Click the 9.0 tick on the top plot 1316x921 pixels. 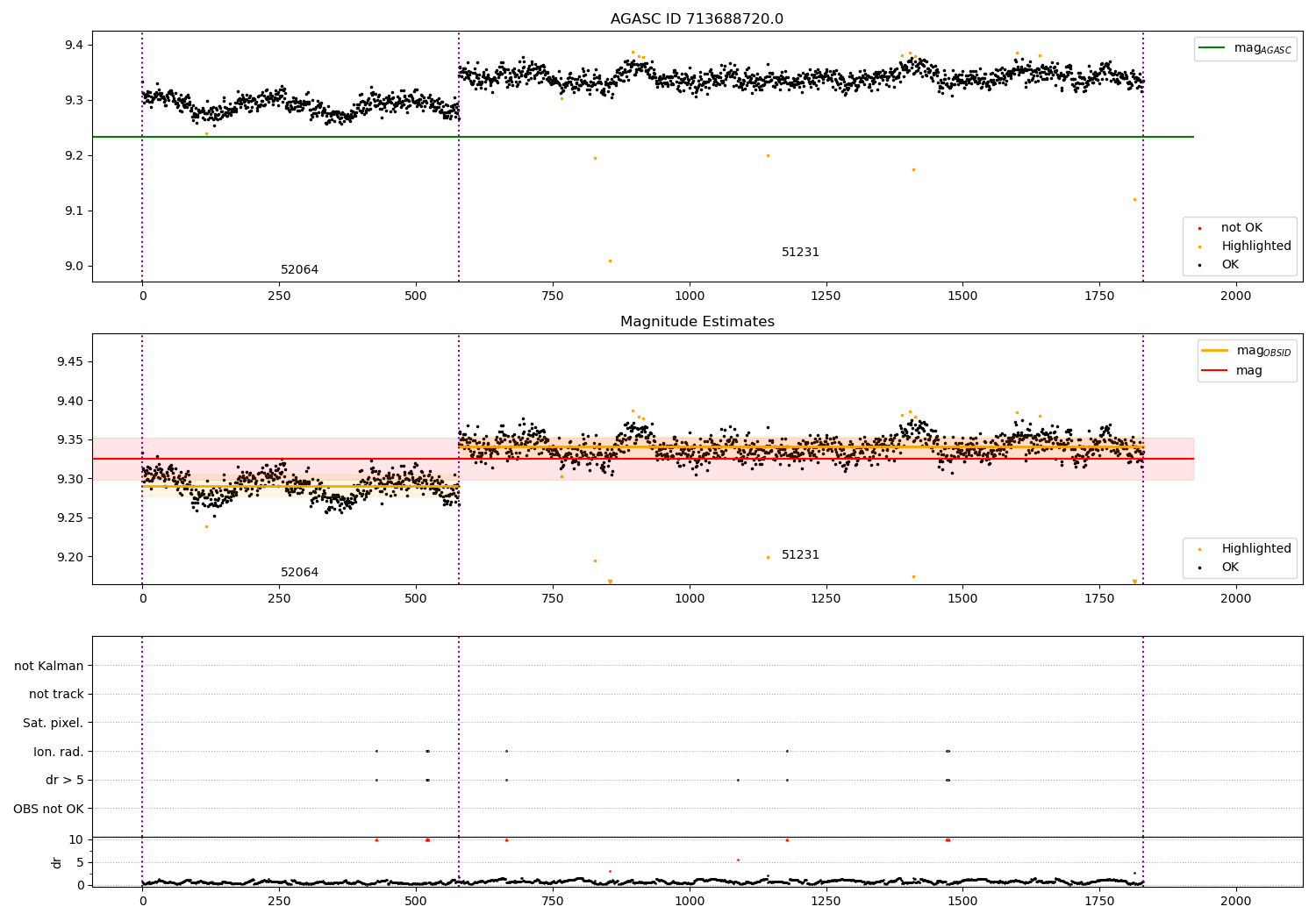pyautogui.click(x=74, y=267)
